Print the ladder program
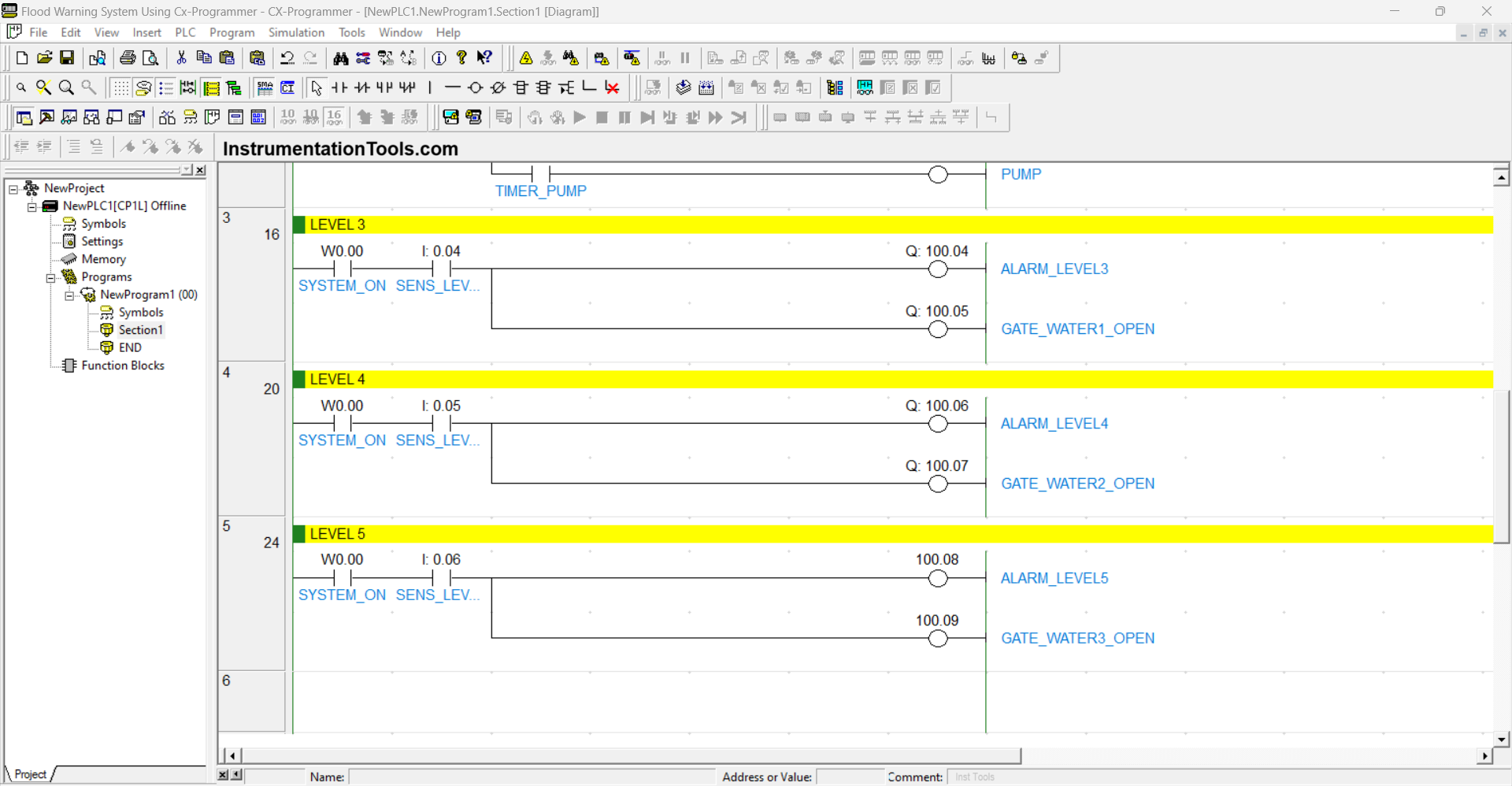Viewport: 1512px width, 786px height. 127,57
